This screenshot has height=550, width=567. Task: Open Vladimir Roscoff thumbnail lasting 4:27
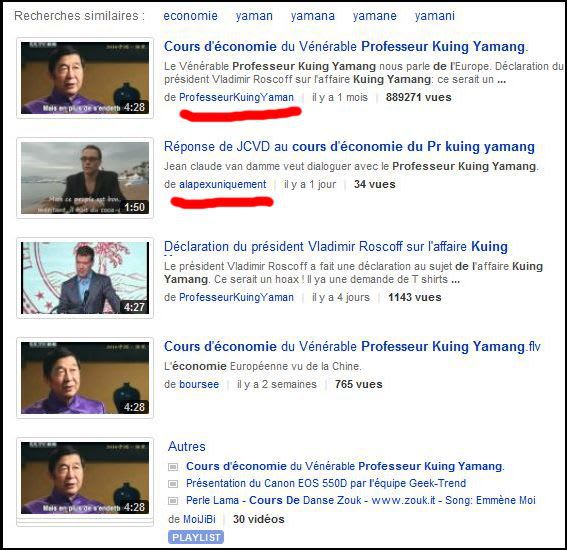pos(85,278)
